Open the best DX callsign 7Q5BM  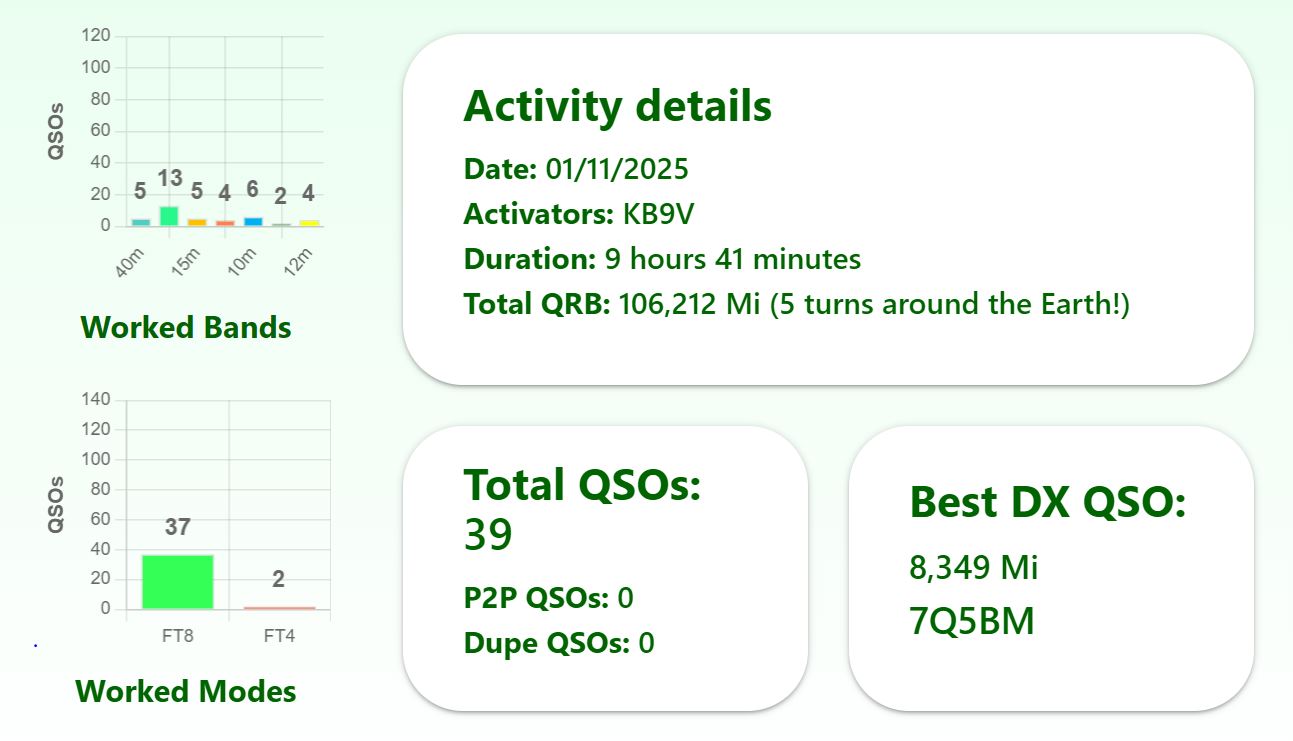(x=971, y=622)
